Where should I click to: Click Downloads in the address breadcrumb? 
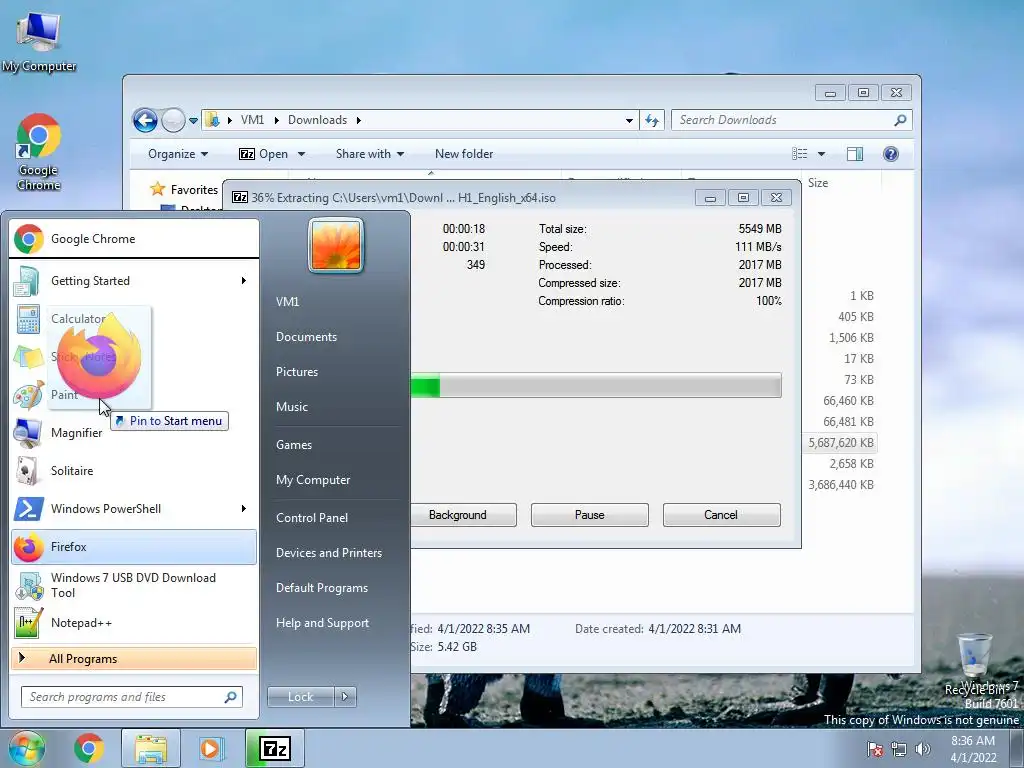coord(317,120)
